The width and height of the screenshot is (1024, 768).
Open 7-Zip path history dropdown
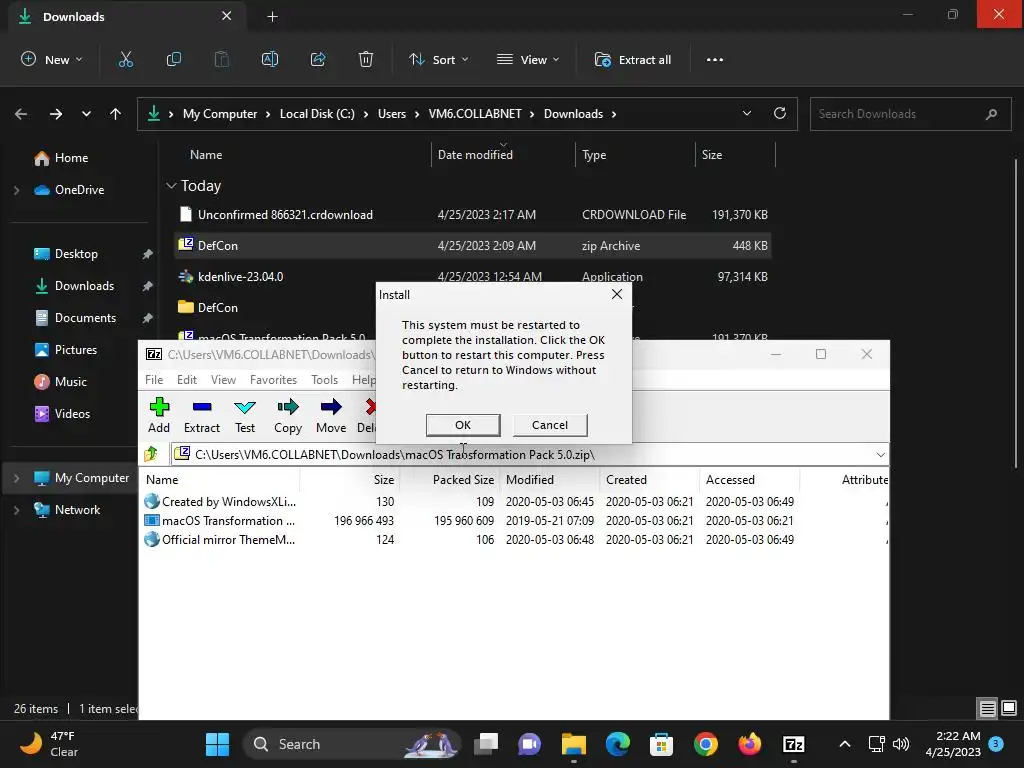(x=880, y=455)
